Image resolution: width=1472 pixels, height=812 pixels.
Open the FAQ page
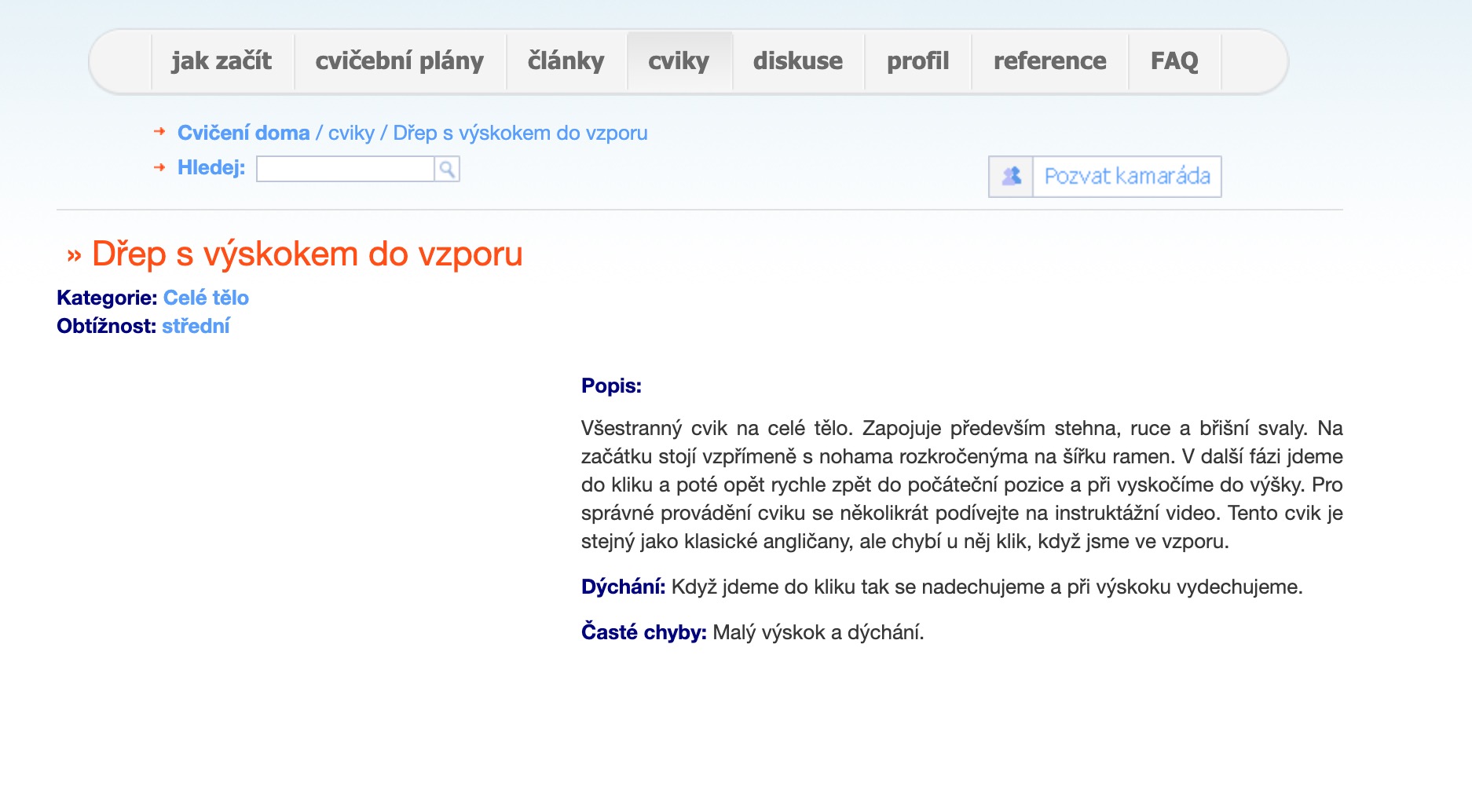tap(1174, 61)
